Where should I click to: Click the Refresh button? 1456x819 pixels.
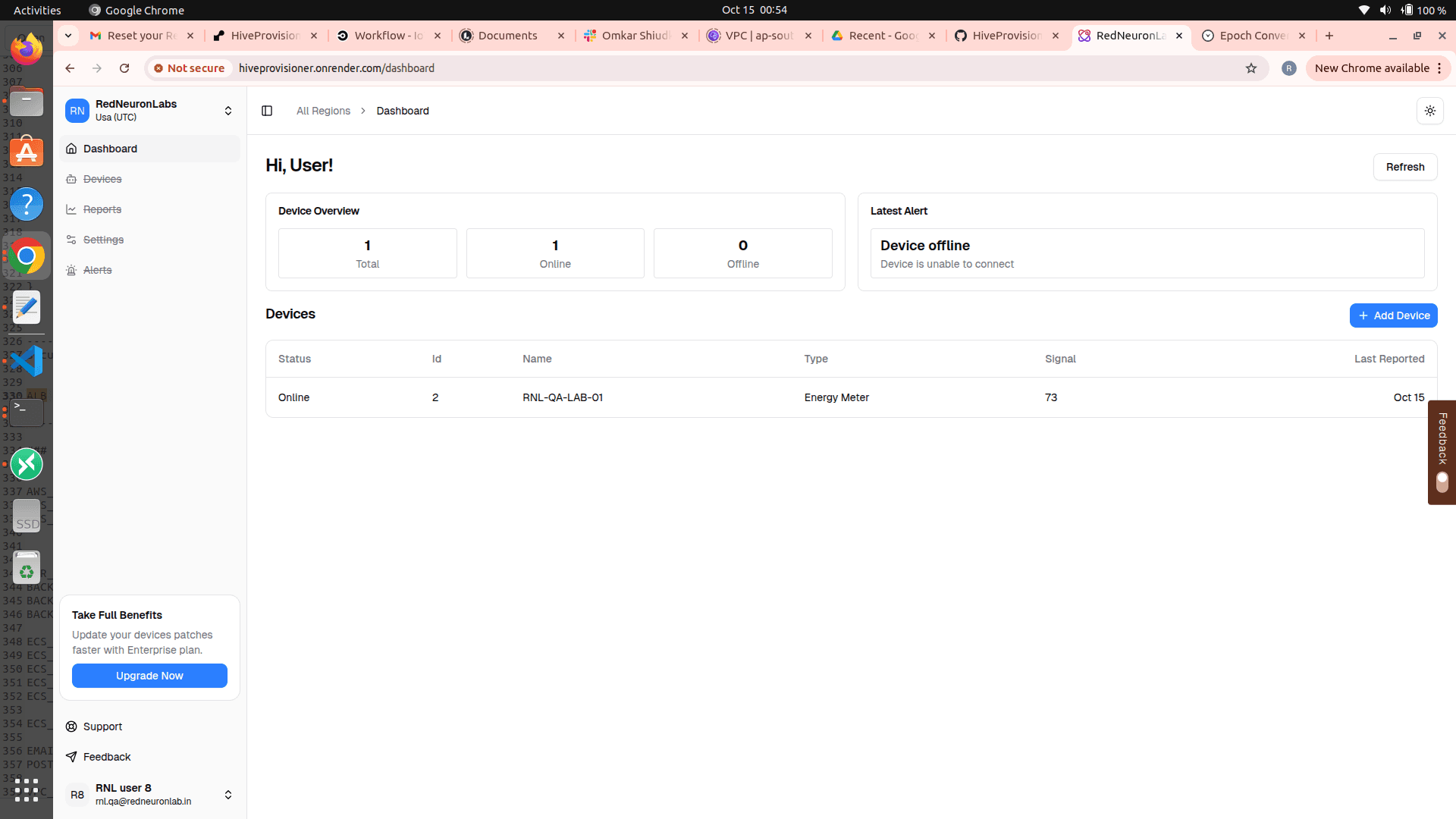[x=1404, y=167]
